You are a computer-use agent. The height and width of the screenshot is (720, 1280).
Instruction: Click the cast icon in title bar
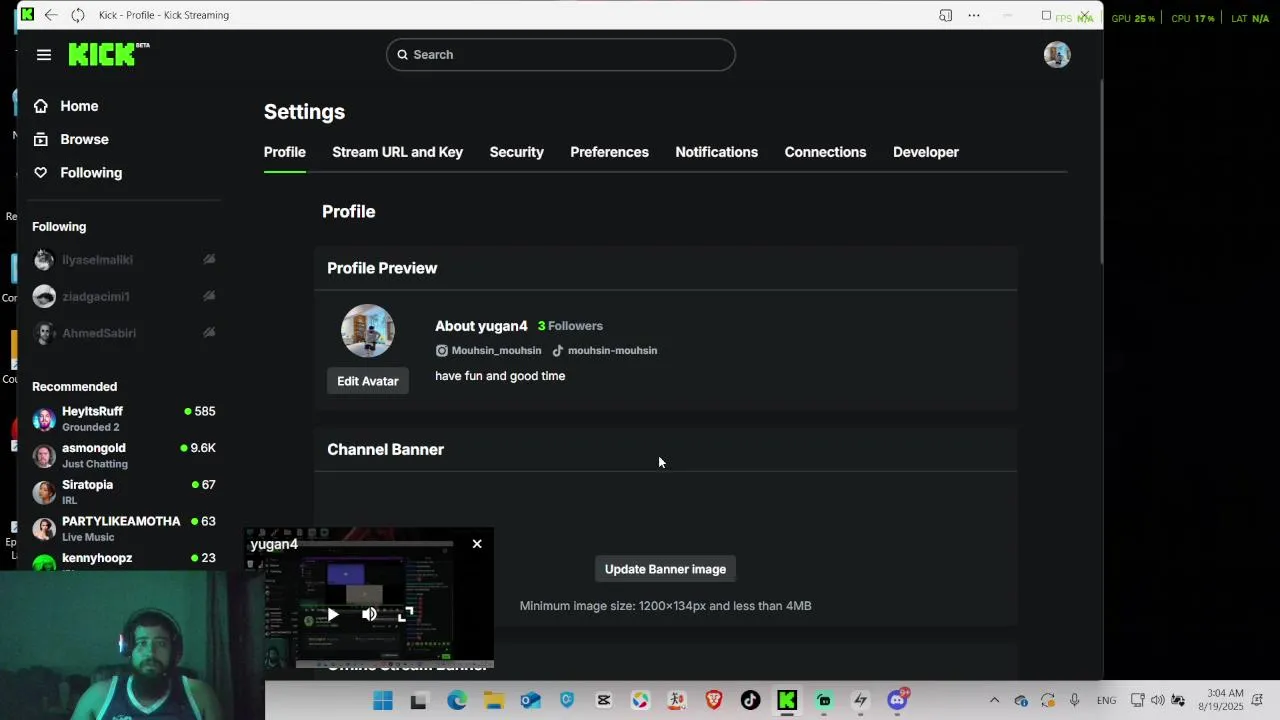(945, 15)
